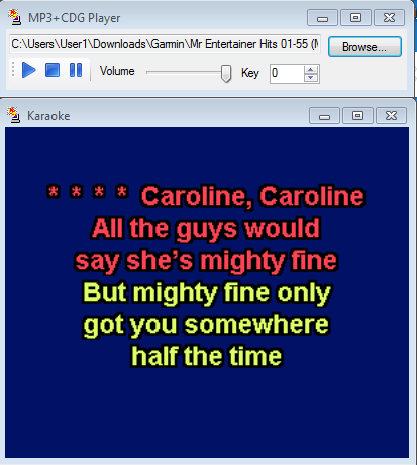Click the "got you somewhere" lyric line
This screenshot has width=417, height=465.
click(206, 325)
